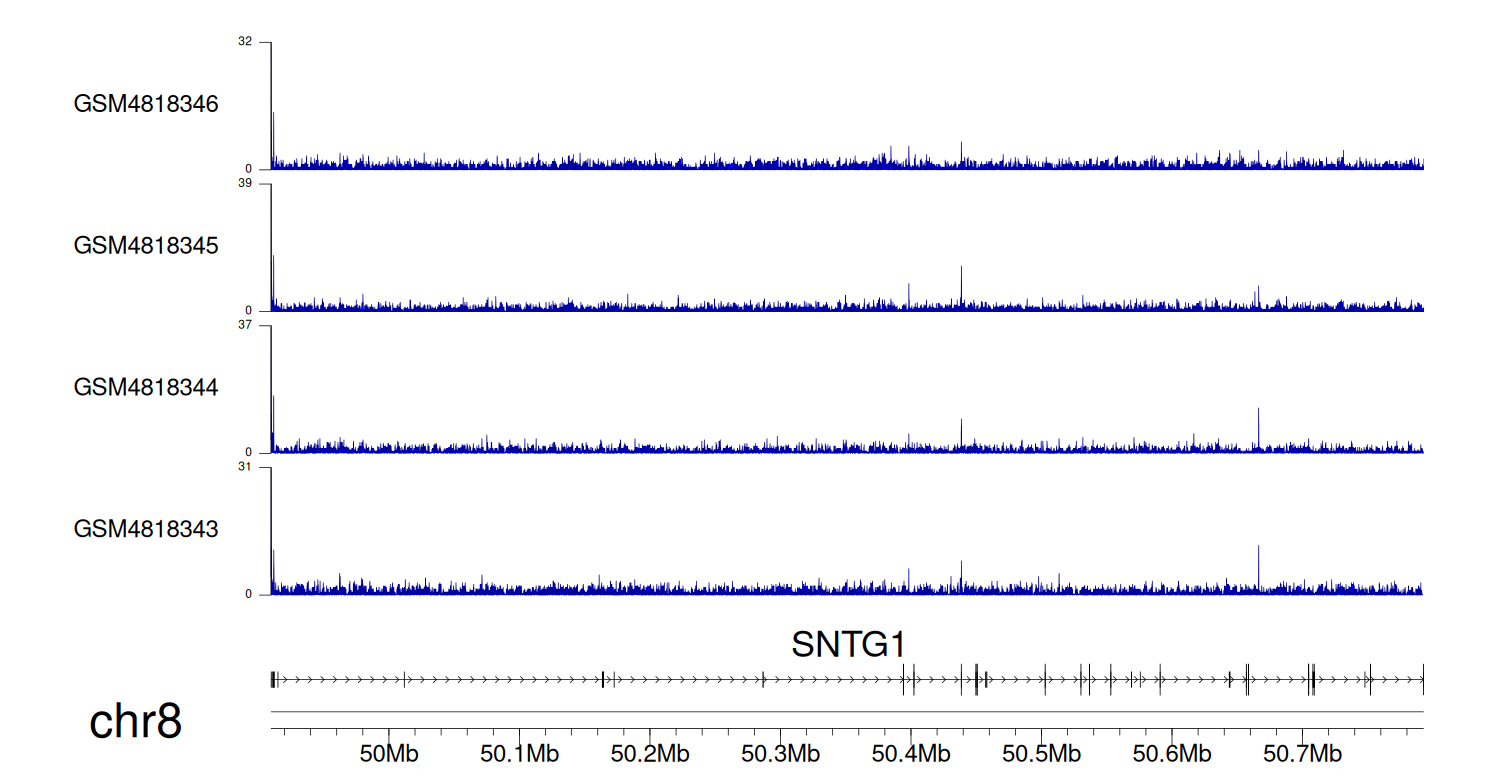Click the GSM4818346 track label

[x=146, y=104]
